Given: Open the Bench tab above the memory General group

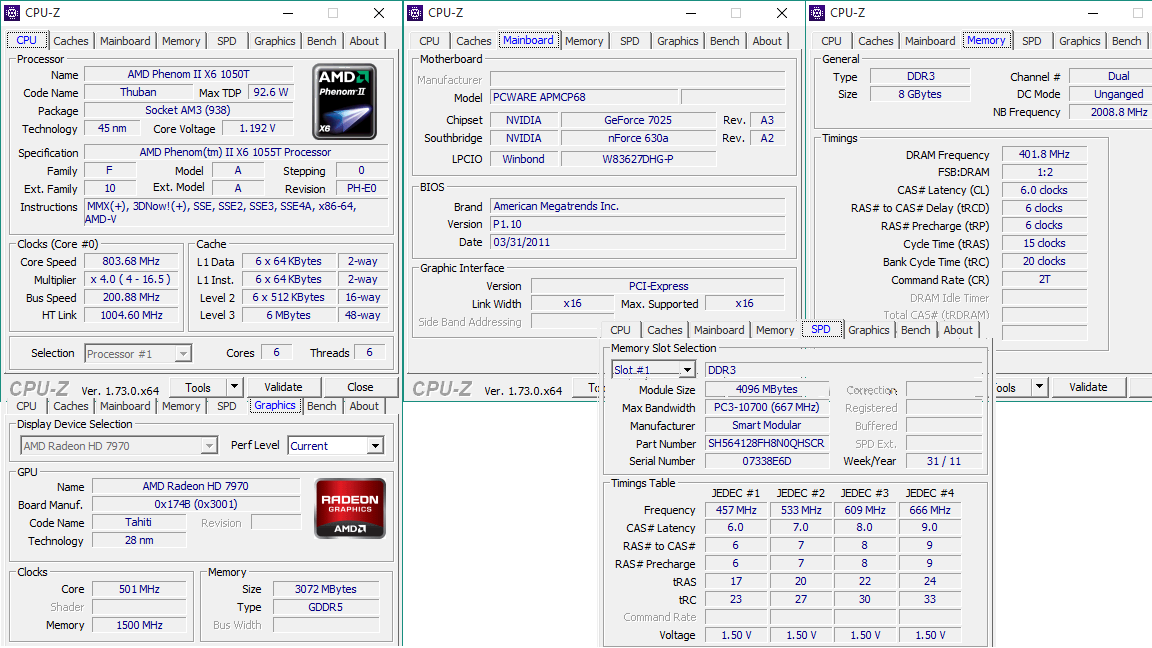Looking at the screenshot, I should (x=1126, y=40).
